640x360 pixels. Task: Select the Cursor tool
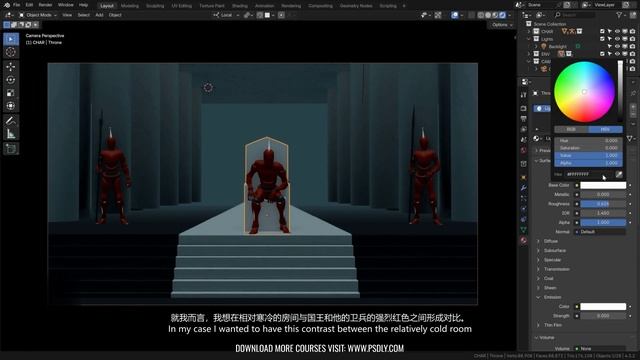[x=11, y=52]
